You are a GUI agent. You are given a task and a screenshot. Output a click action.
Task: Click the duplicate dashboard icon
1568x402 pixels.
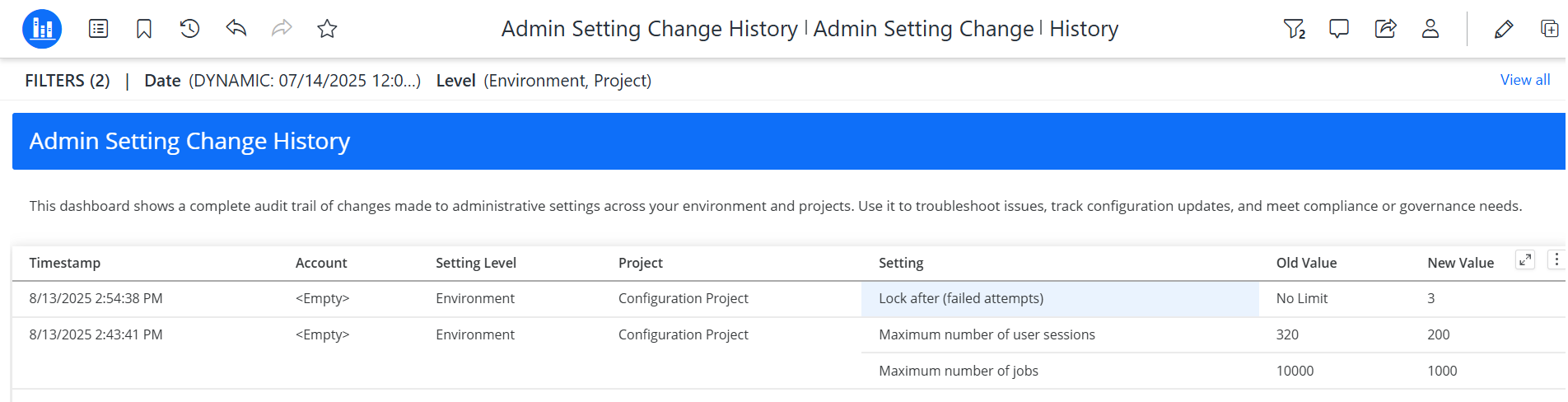tap(1549, 29)
